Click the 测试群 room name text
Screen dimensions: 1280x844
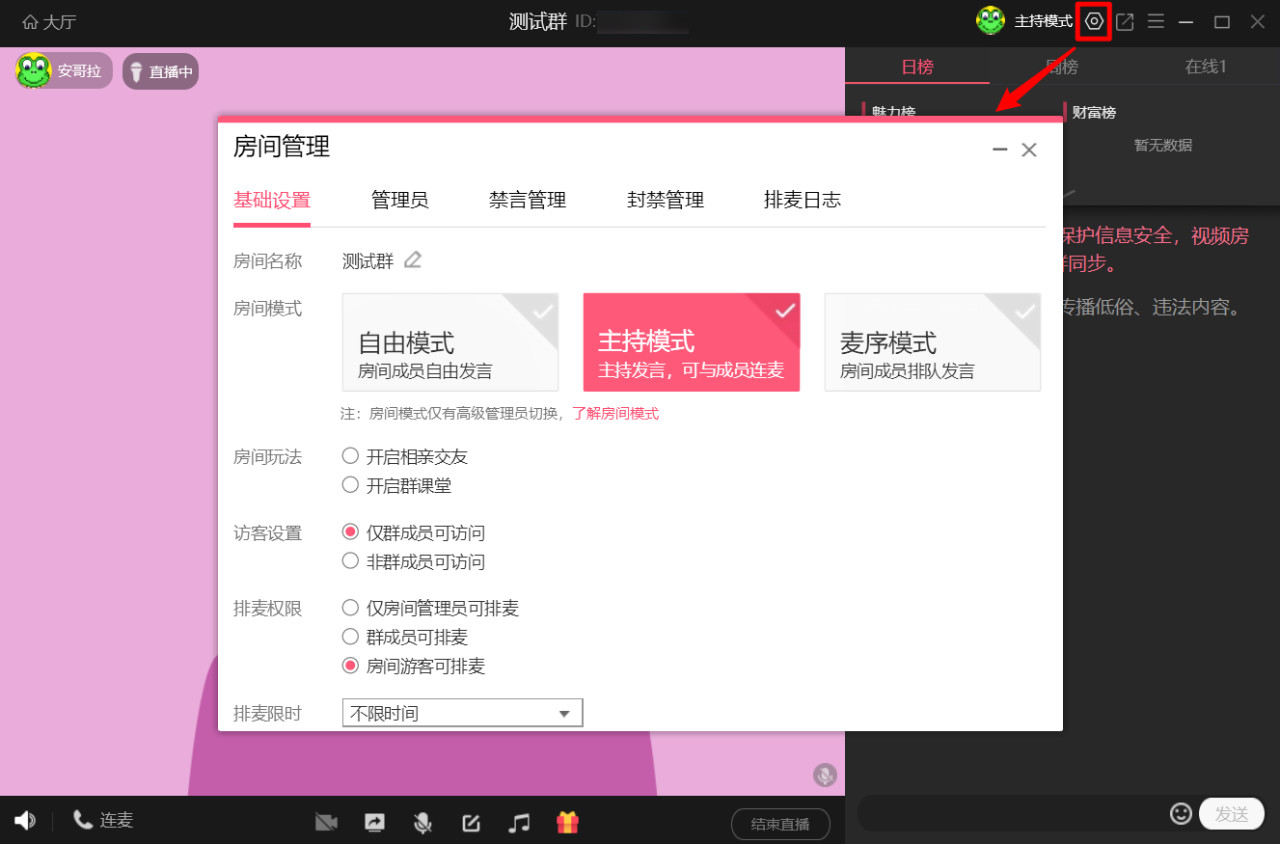(368, 261)
